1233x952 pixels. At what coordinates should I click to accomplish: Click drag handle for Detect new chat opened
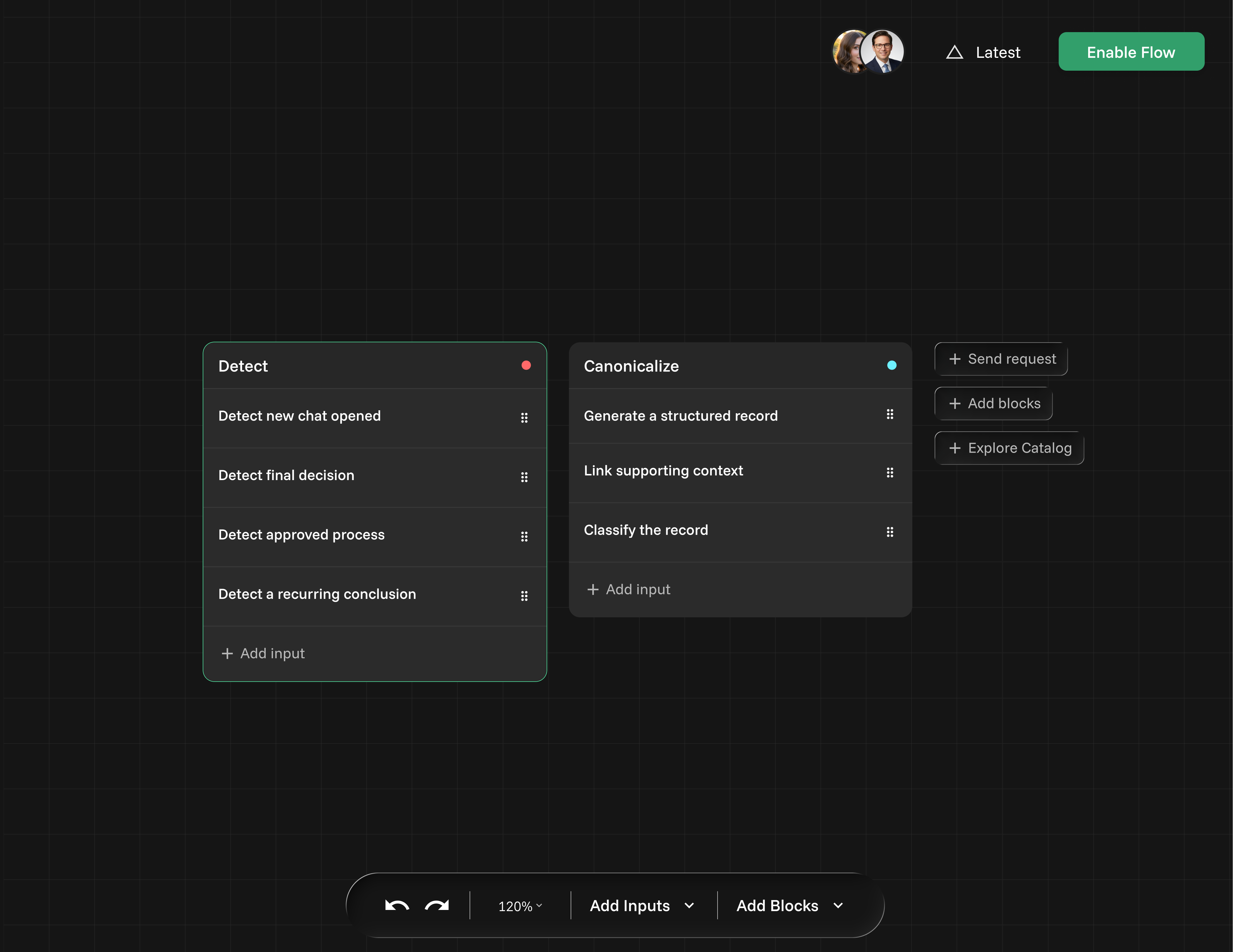[x=524, y=418]
